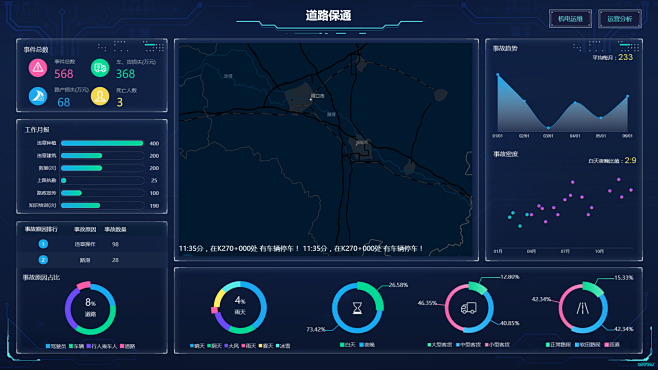Click the 8% donut chart center

(x=90, y=308)
